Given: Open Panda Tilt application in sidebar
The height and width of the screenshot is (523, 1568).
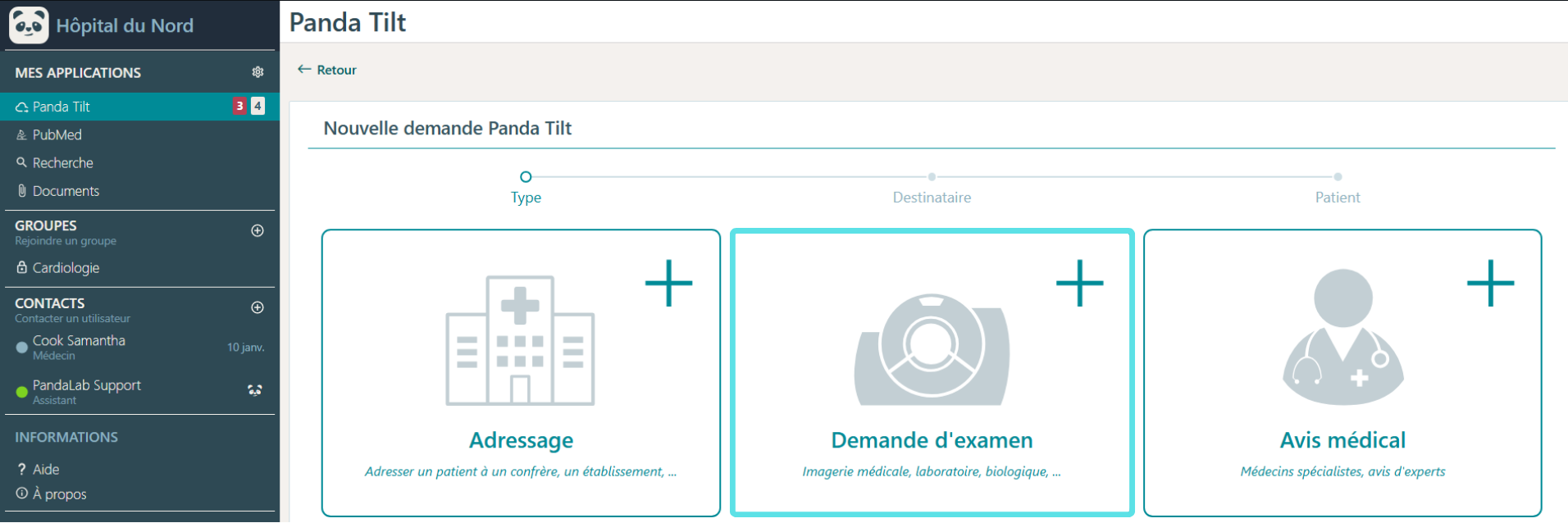Looking at the screenshot, I should coord(139,107).
